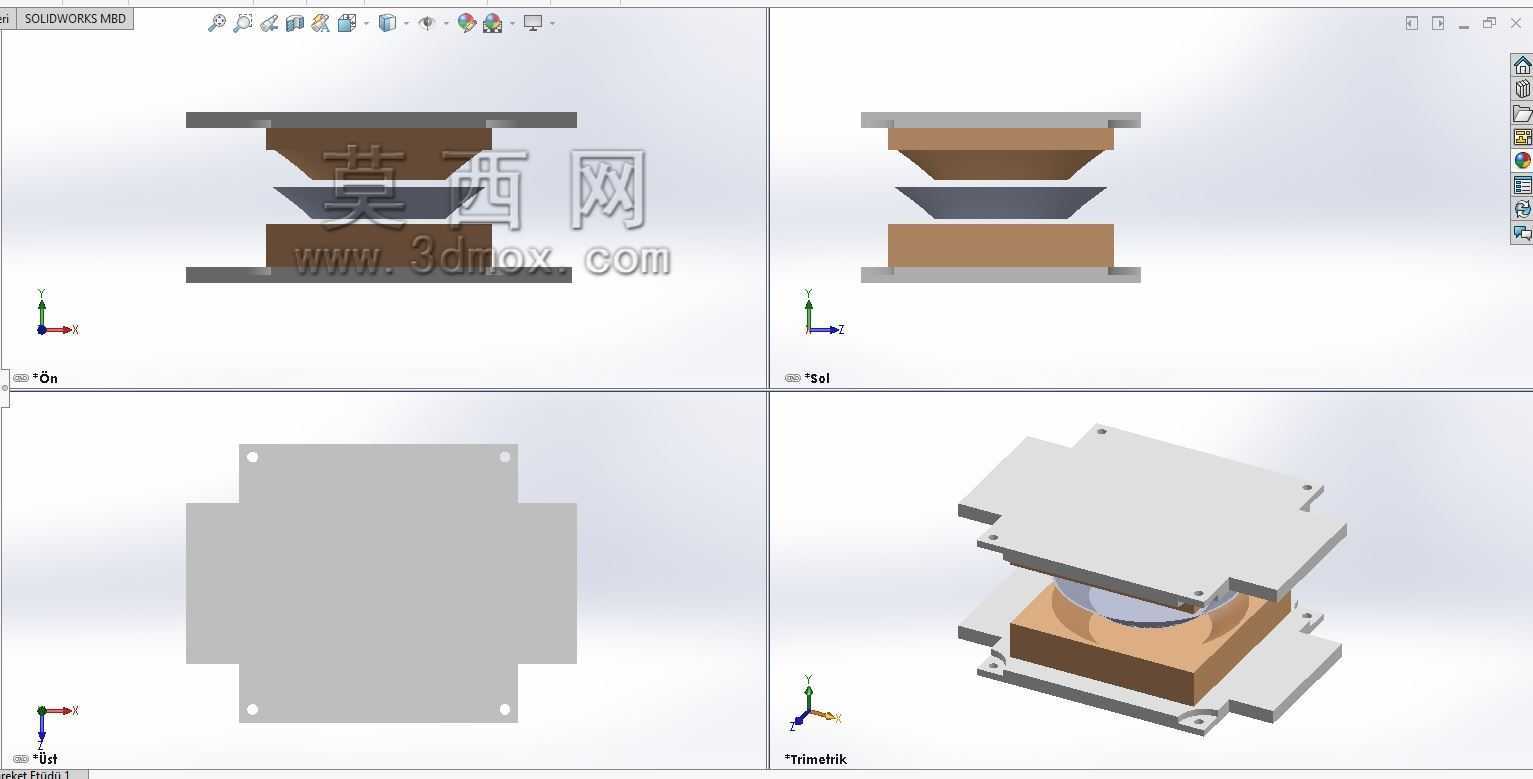1533x779 pixels.
Task: Click the Zoom to Fit icon
Action: coord(216,23)
